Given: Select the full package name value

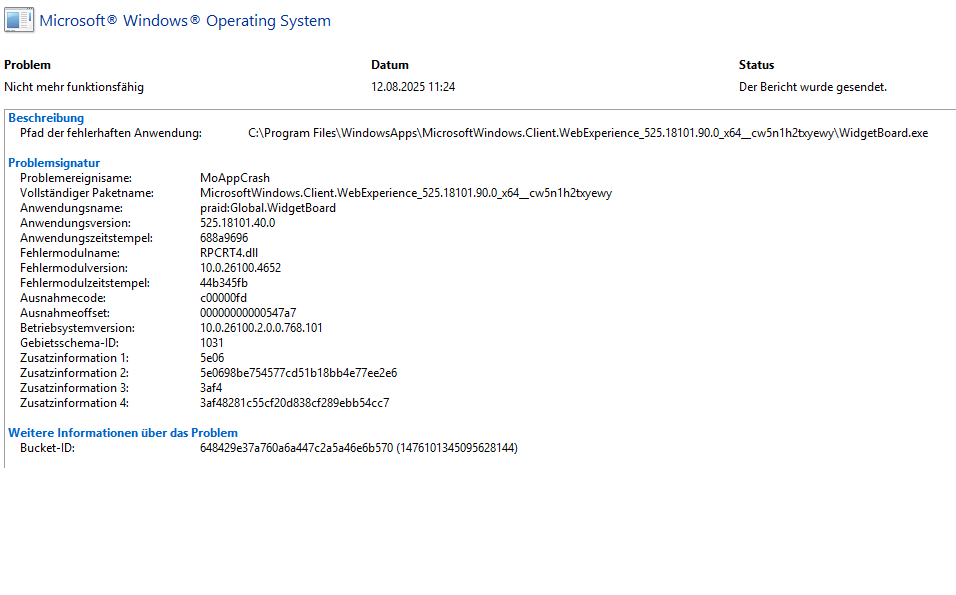Looking at the screenshot, I should click(405, 193).
